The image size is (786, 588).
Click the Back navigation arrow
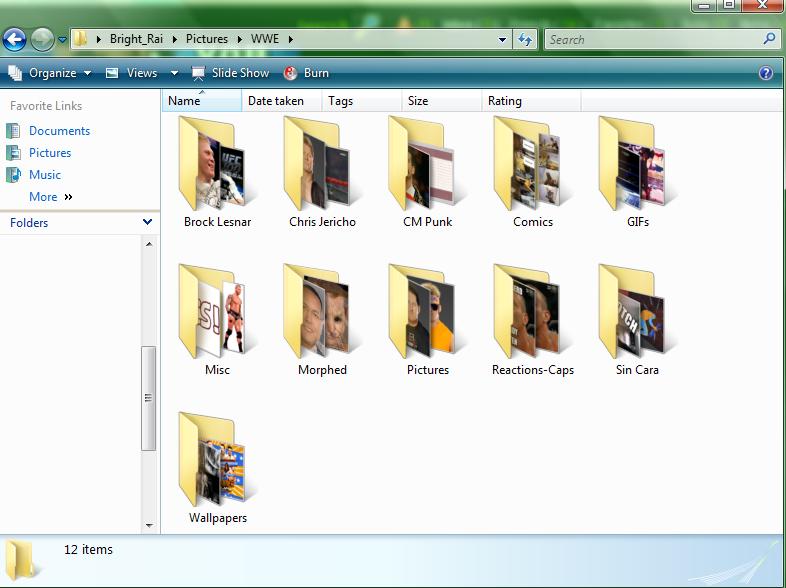(x=14, y=40)
